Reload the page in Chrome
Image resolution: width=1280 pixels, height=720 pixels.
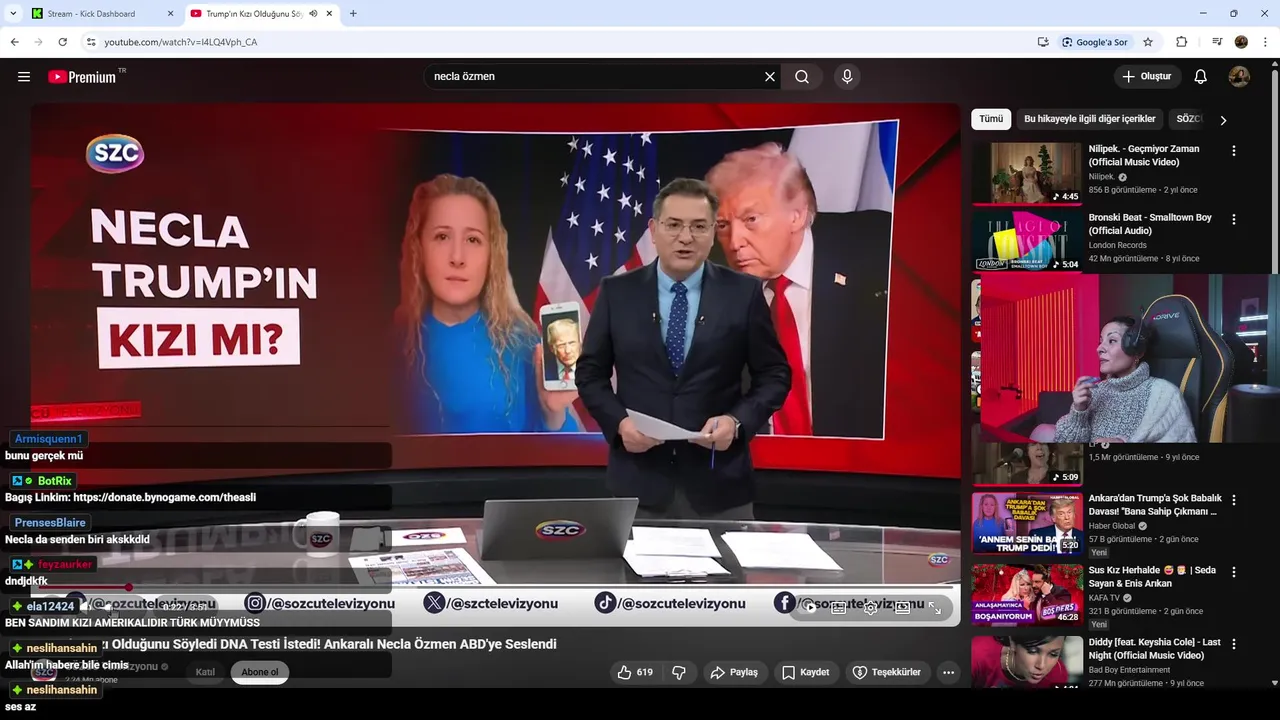[62, 42]
